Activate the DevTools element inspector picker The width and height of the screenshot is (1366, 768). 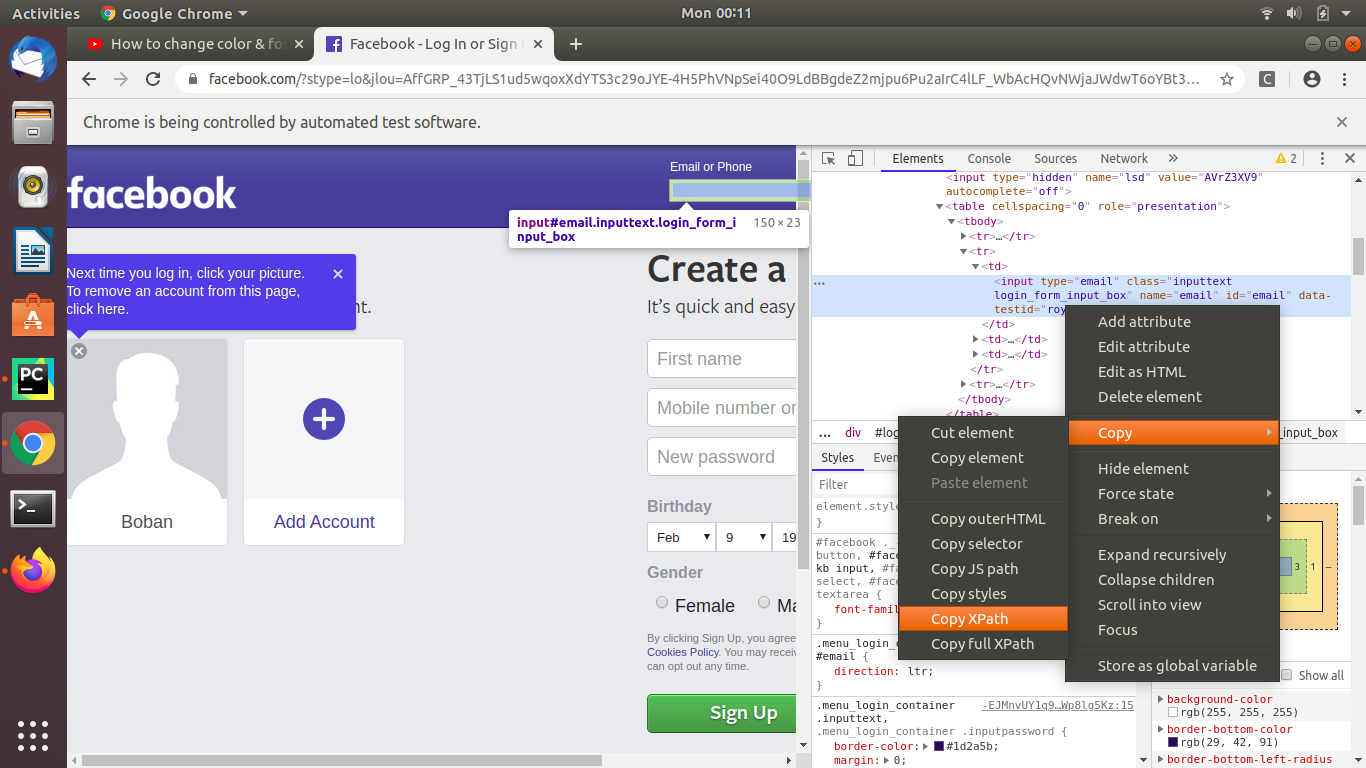tap(828, 159)
